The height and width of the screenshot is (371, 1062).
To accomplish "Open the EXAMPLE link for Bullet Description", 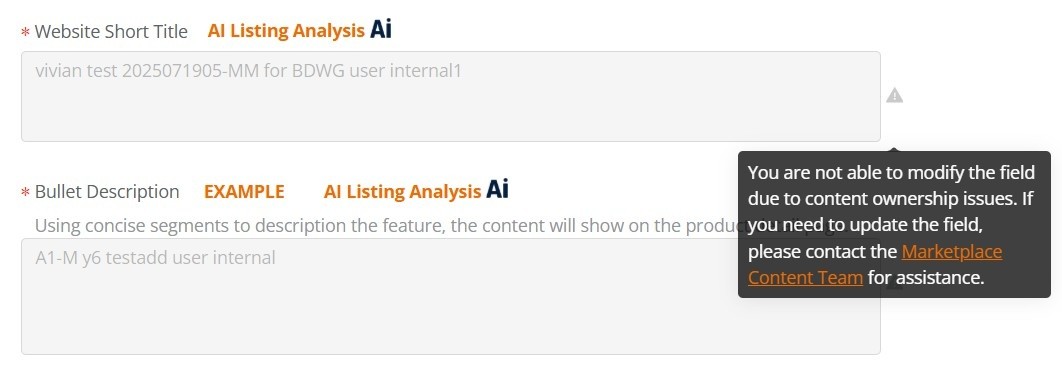I will point(244,192).
